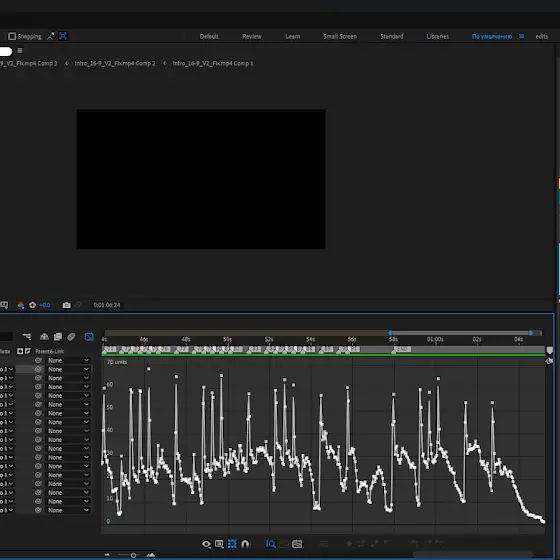
Task: Toggle the blue Graph Editor button
Action: [89, 336]
